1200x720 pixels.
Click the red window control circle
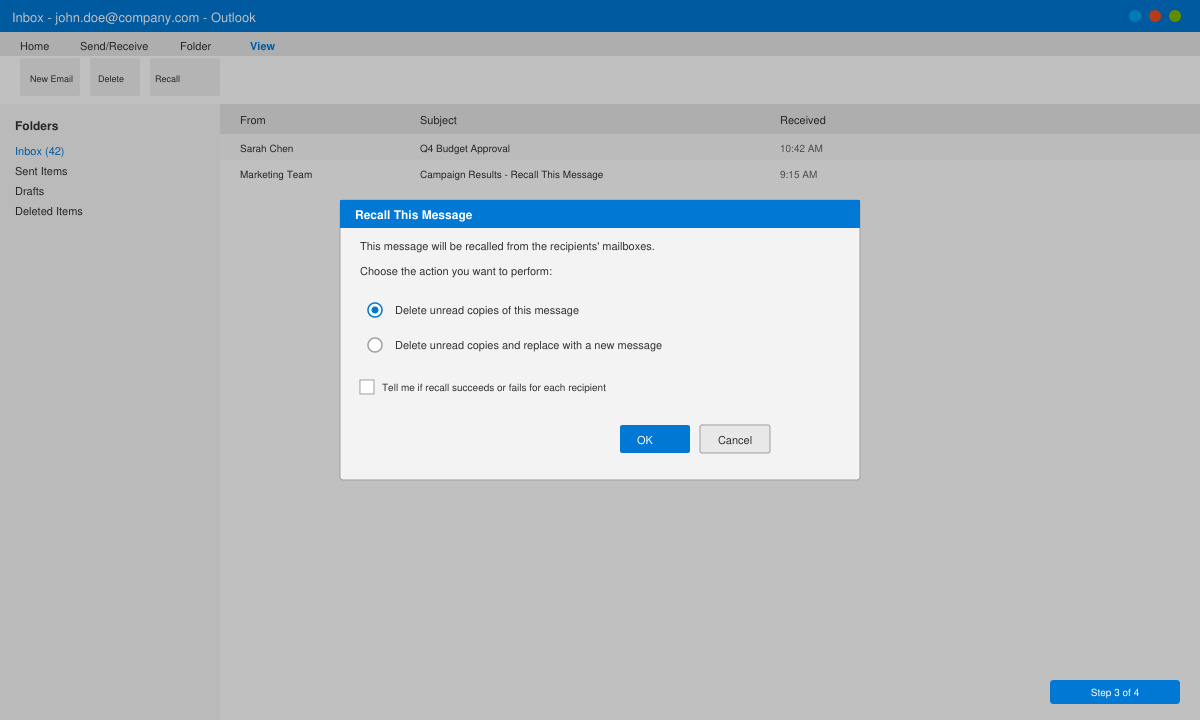tap(1155, 16)
